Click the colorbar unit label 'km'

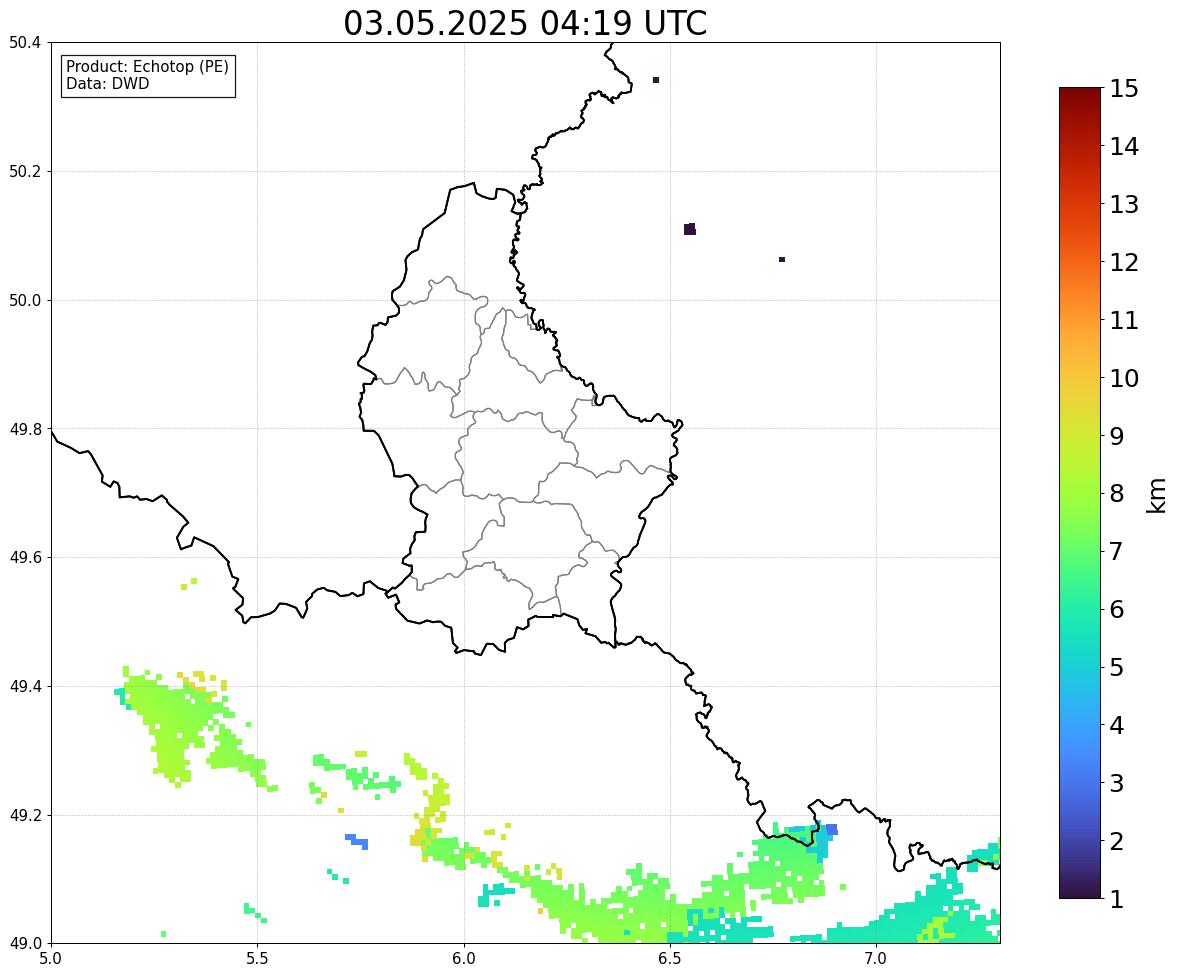click(x=1156, y=496)
